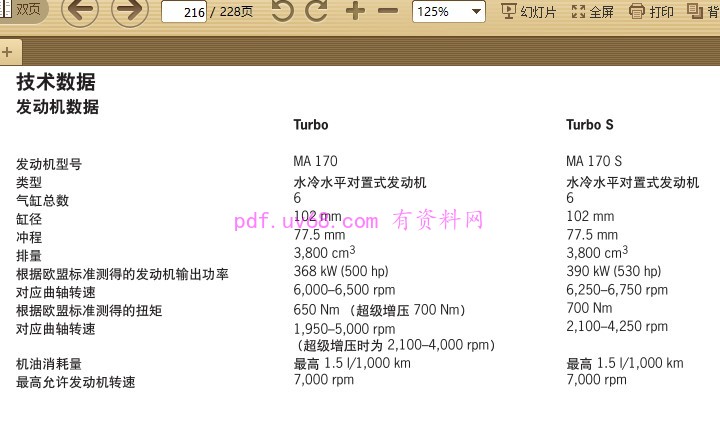The height and width of the screenshot is (435, 720).
Task: Click the MA 170 S engine model value
Action: click(x=593, y=161)
